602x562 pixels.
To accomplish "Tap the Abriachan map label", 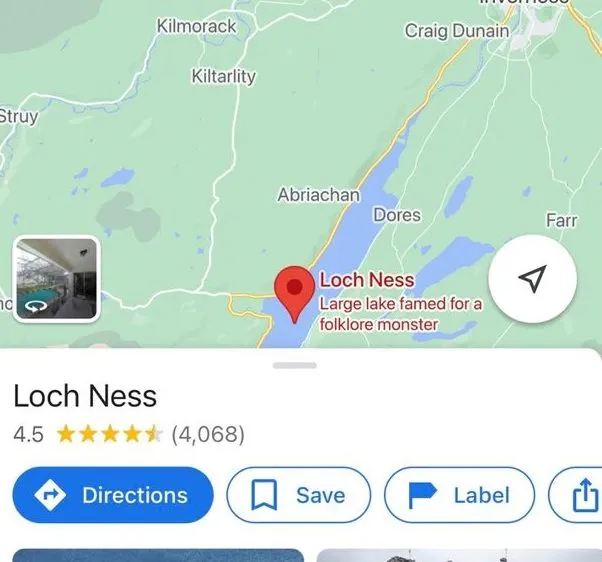I will pyautogui.click(x=319, y=195).
